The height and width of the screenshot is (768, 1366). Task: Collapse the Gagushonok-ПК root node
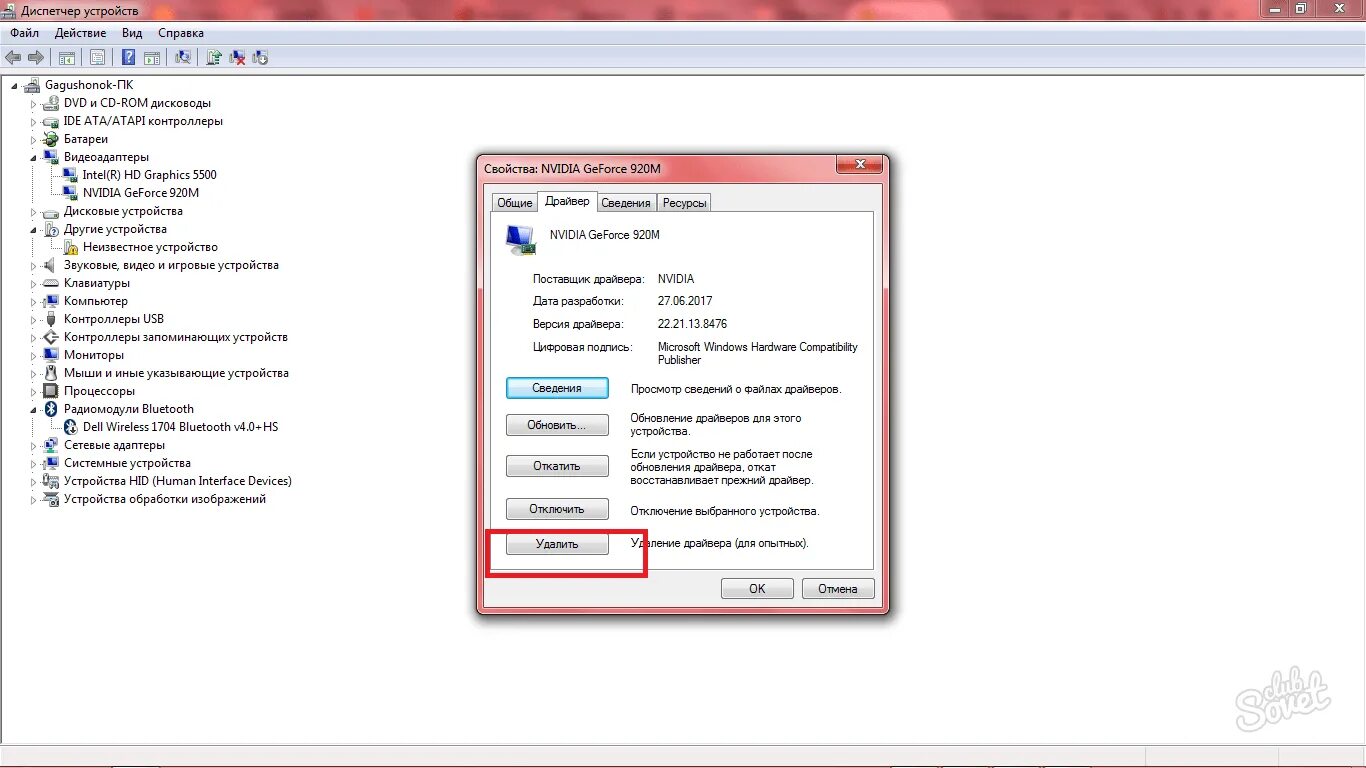pyautogui.click(x=15, y=85)
